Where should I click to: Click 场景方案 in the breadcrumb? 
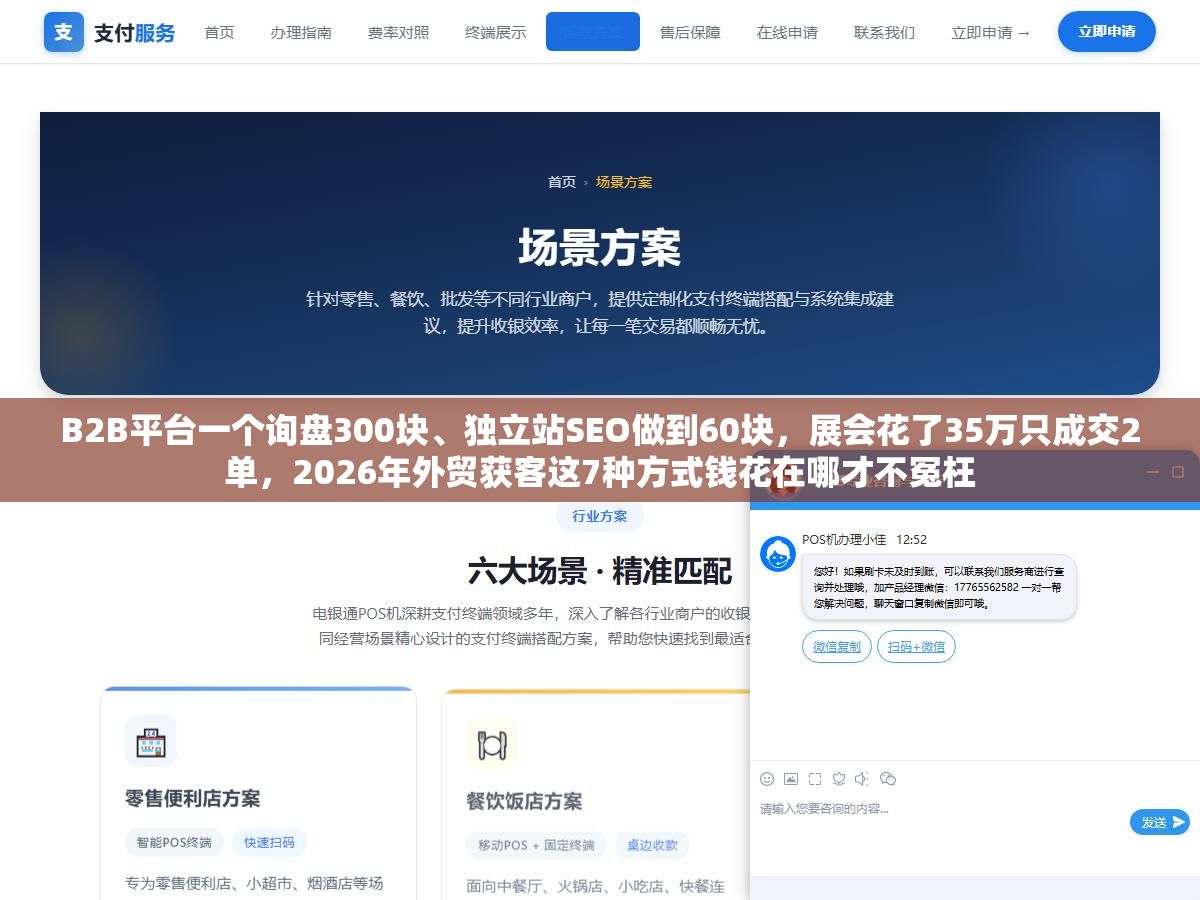(624, 182)
